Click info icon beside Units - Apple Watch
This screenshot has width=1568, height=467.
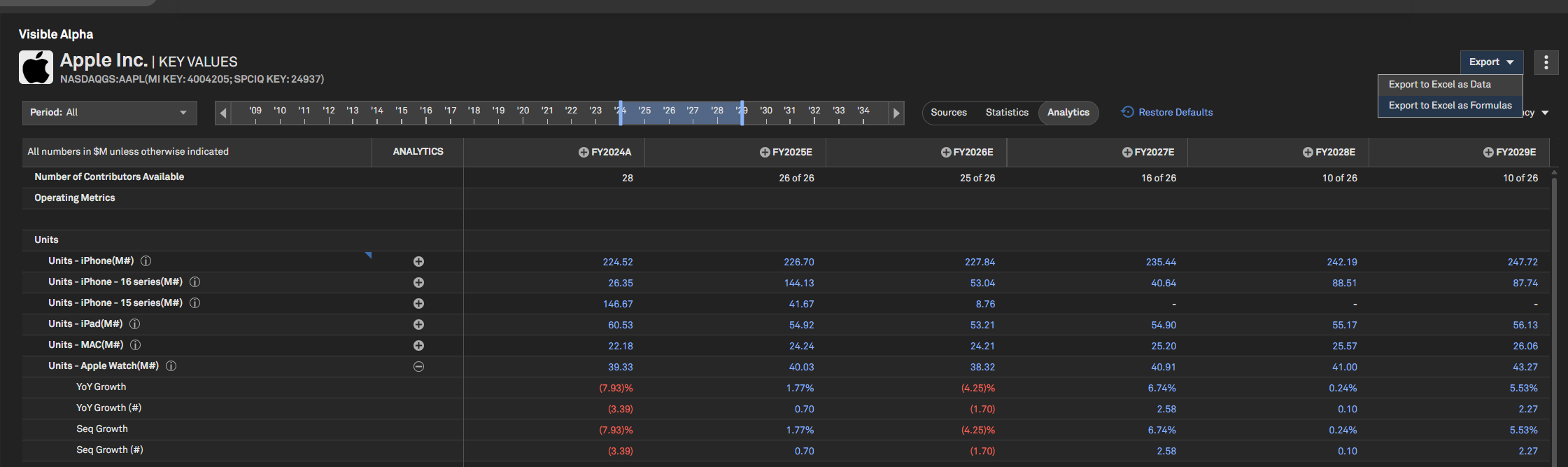tap(171, 366)
